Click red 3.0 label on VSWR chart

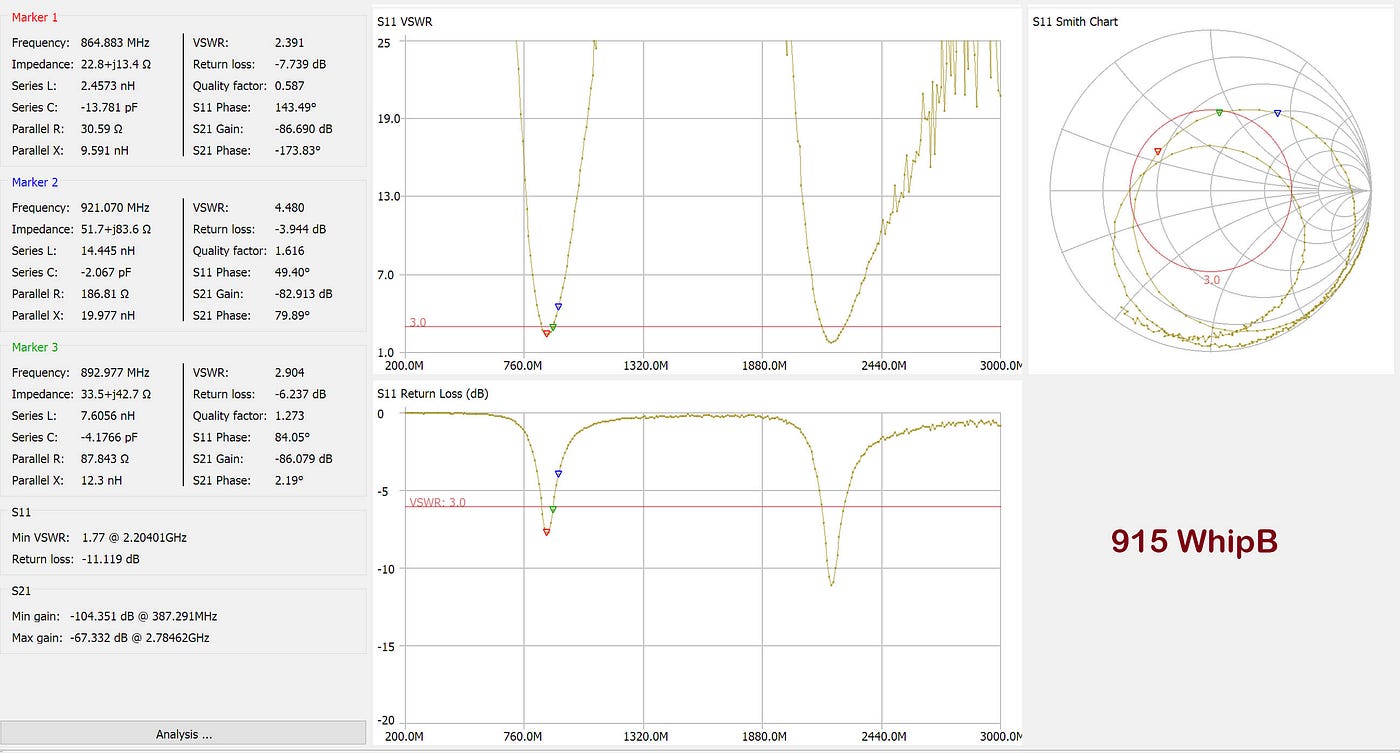tap(418, 323)
